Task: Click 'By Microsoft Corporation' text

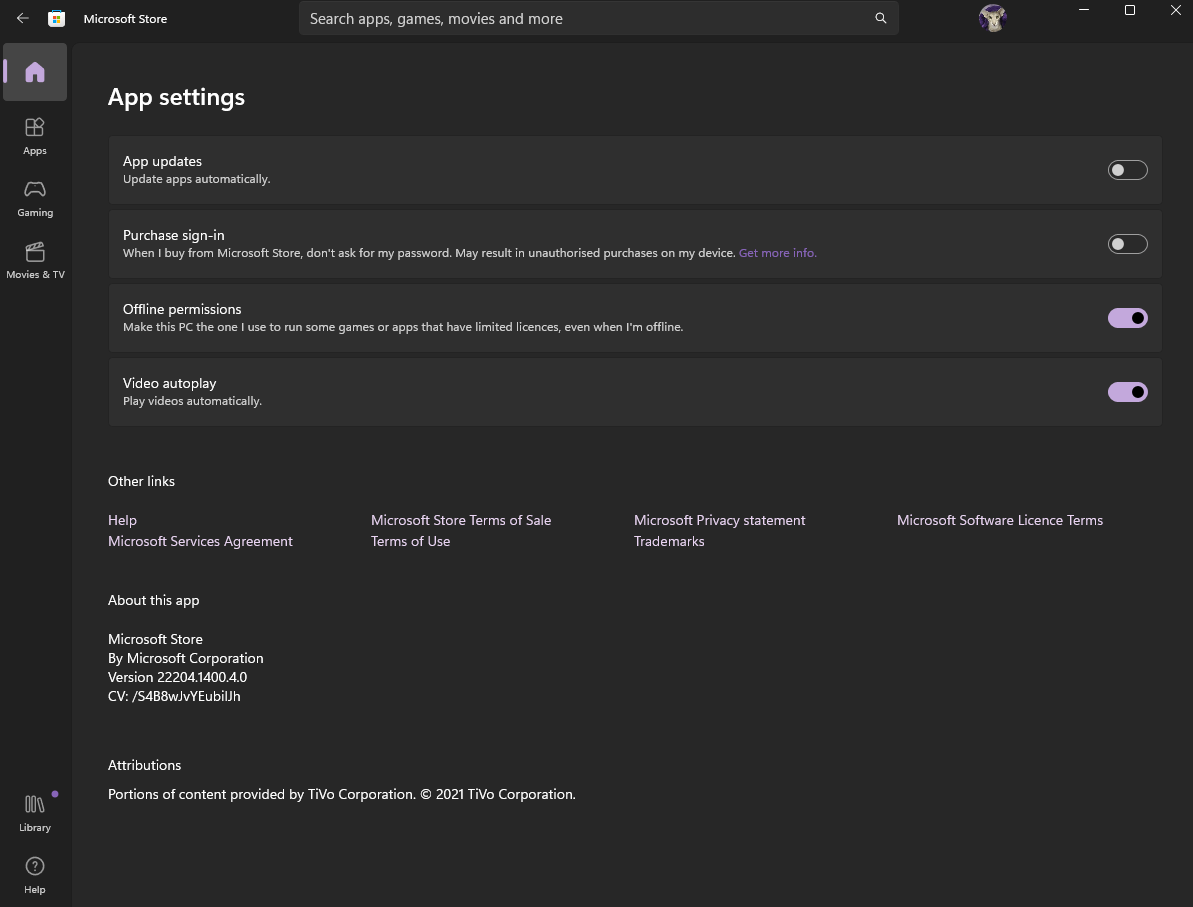Action: click(186, 658)
